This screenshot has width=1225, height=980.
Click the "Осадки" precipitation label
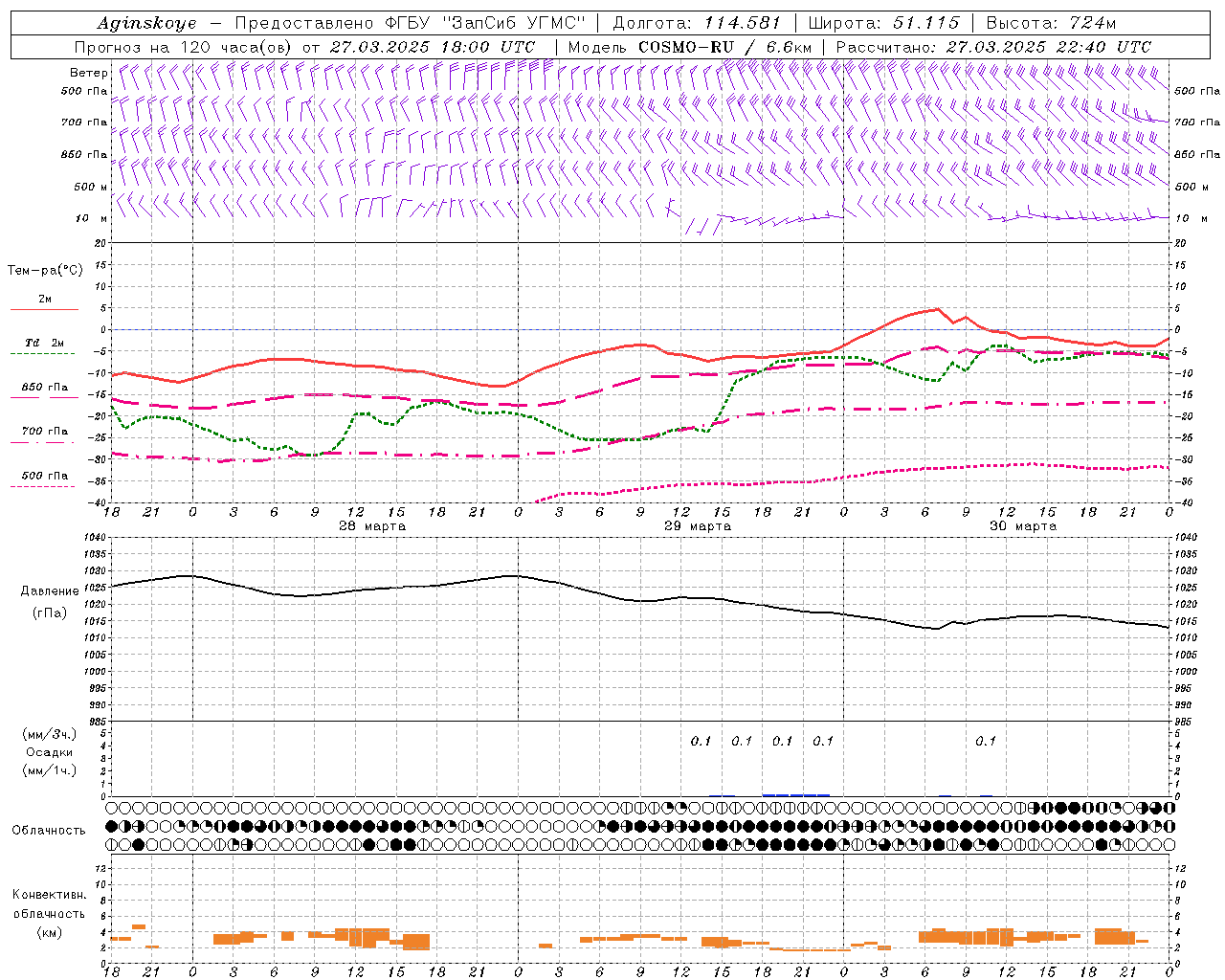49,752
